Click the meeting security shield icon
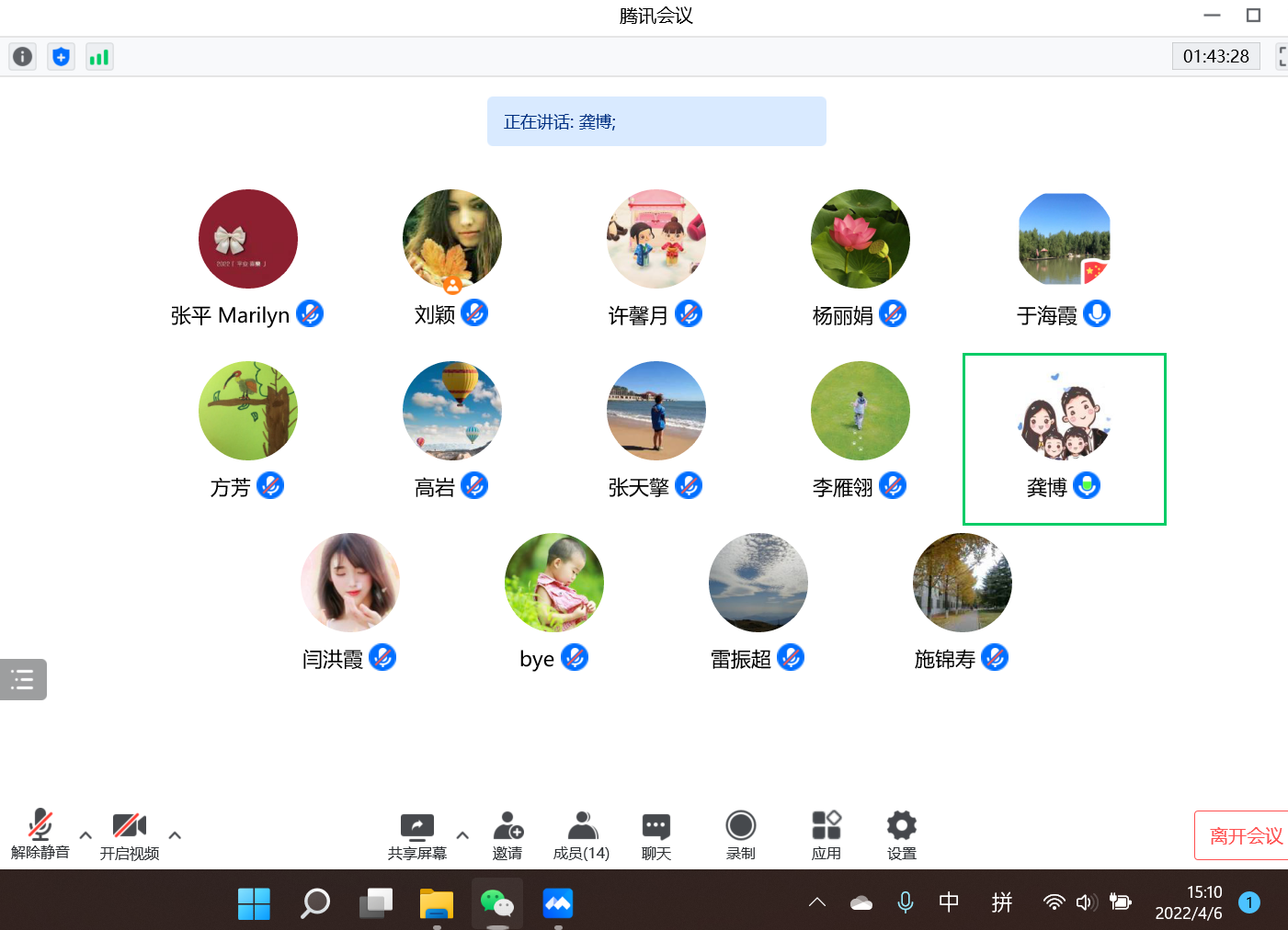This screenshot has width=1288, height=930. [x=61, y=56]
